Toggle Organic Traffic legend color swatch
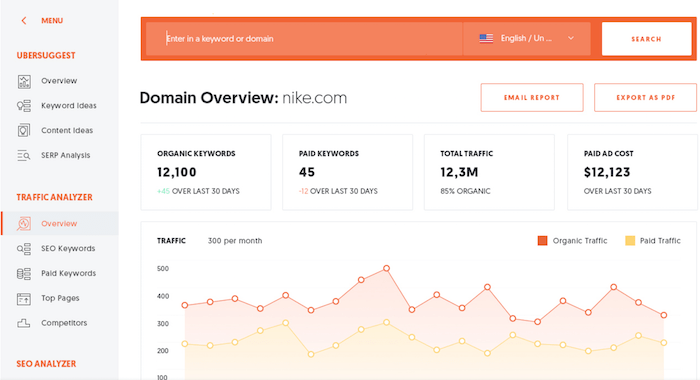Viewport: 700px width, 380px height. click(x=542, y=241)
